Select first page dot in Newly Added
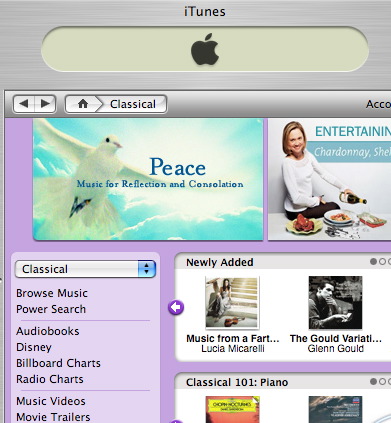391x423 pixels. coord(373,262)
